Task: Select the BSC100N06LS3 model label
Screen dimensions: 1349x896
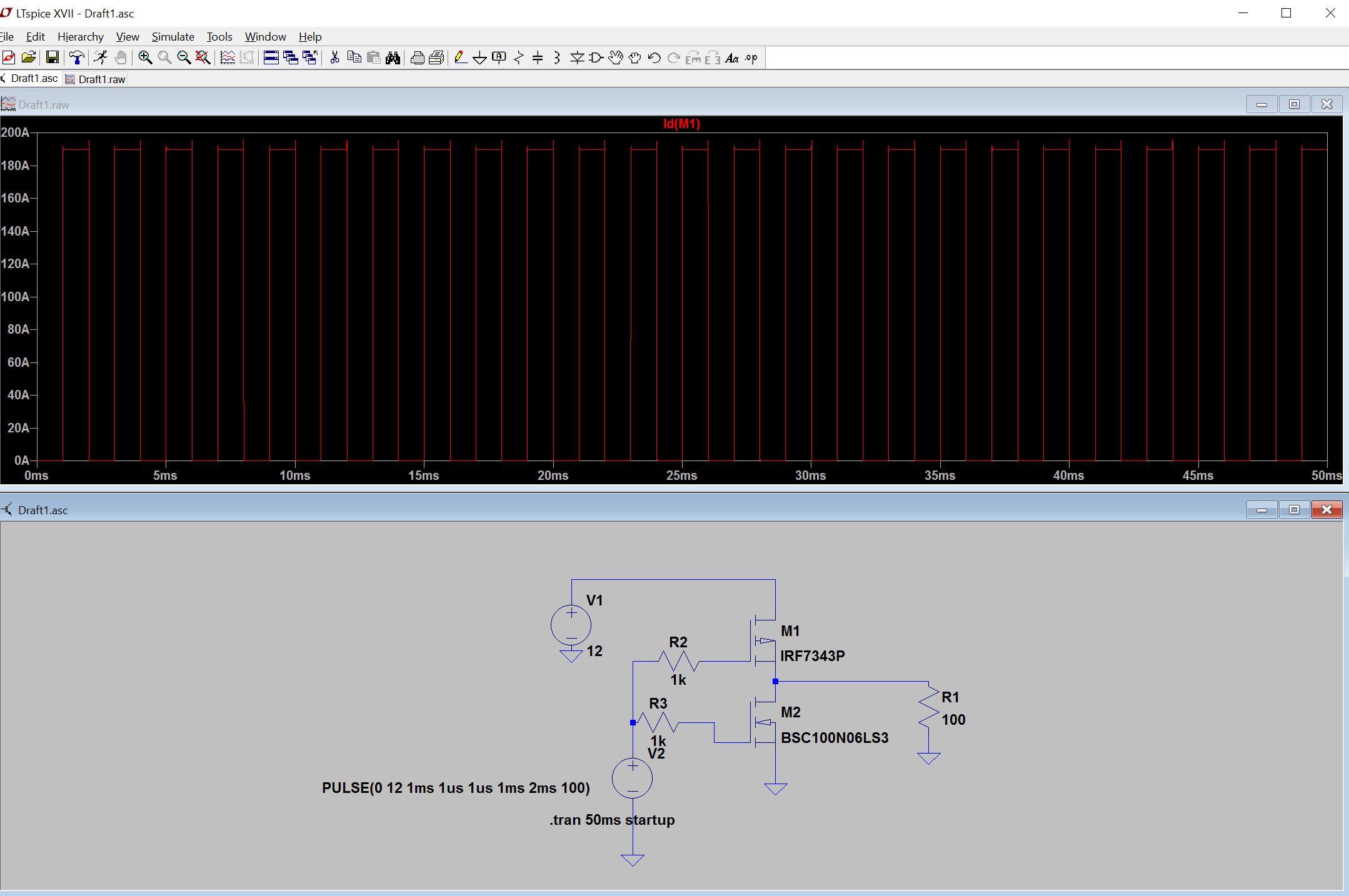Action: [x=835, y=738]
